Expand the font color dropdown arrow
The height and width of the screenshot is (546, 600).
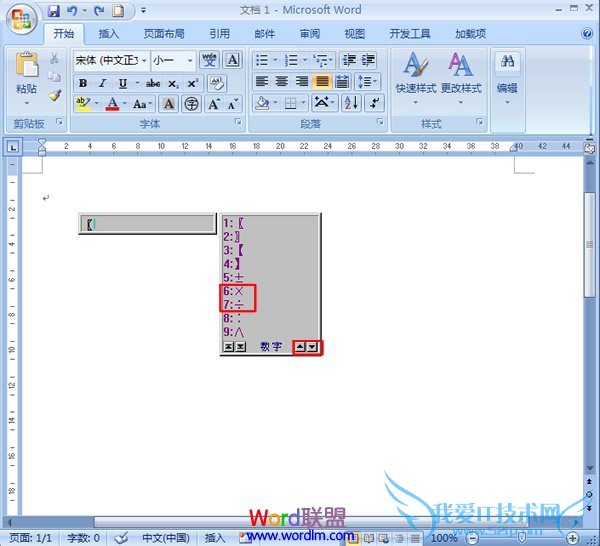(125, 104)
